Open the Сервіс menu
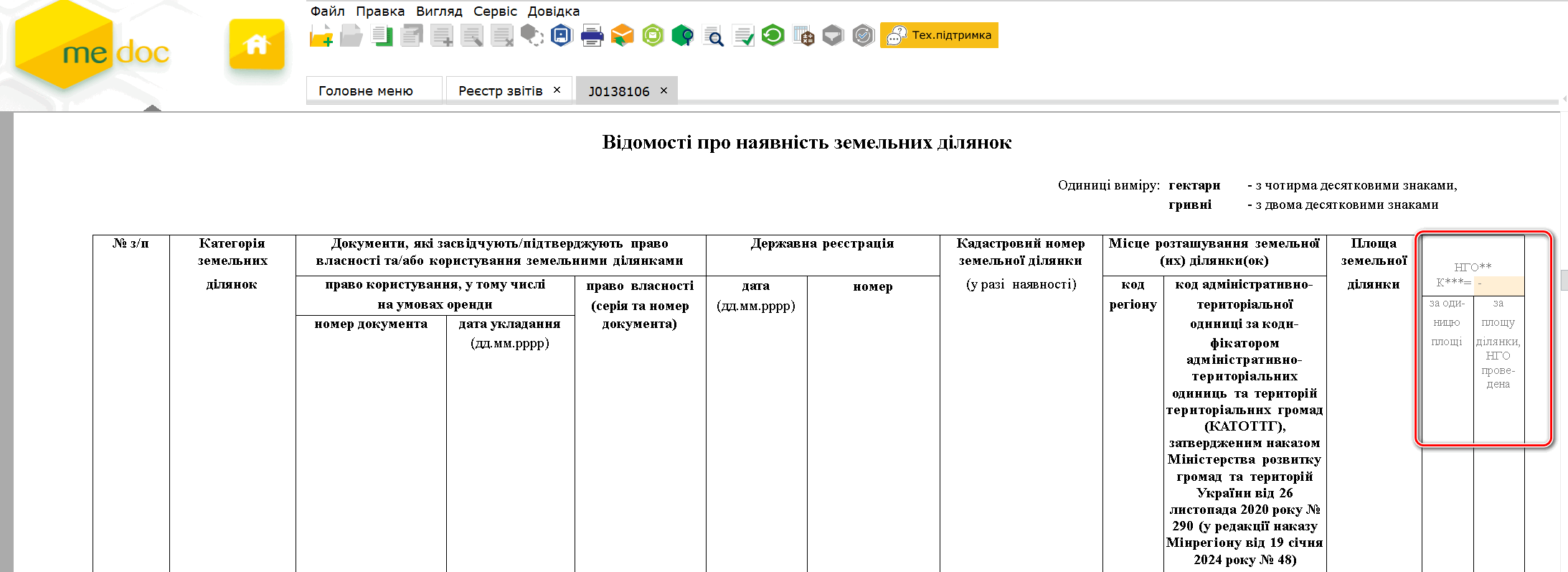 (495, 11)
